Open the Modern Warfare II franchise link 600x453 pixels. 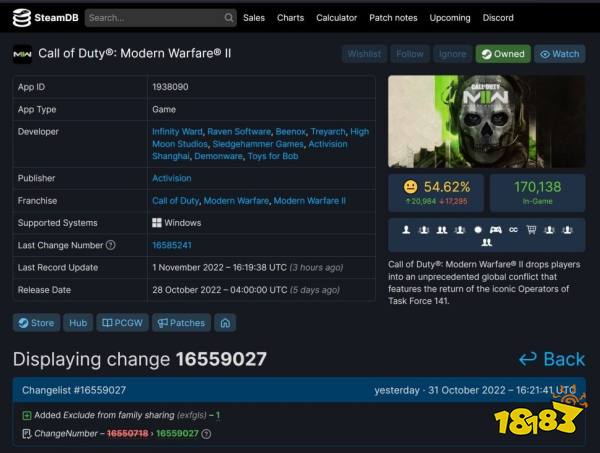(309, 200)
